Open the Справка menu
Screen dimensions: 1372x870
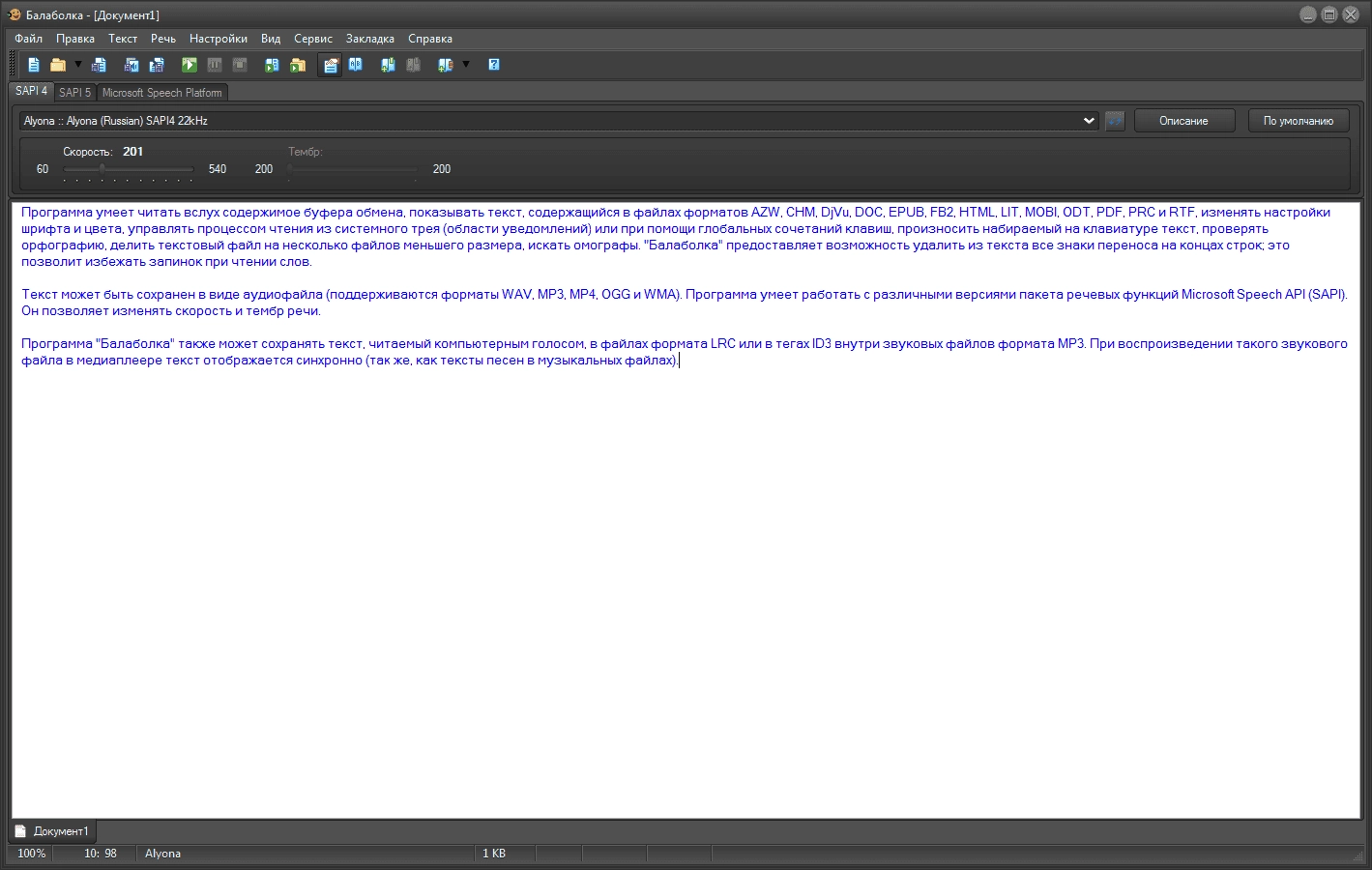pos(430,39)
